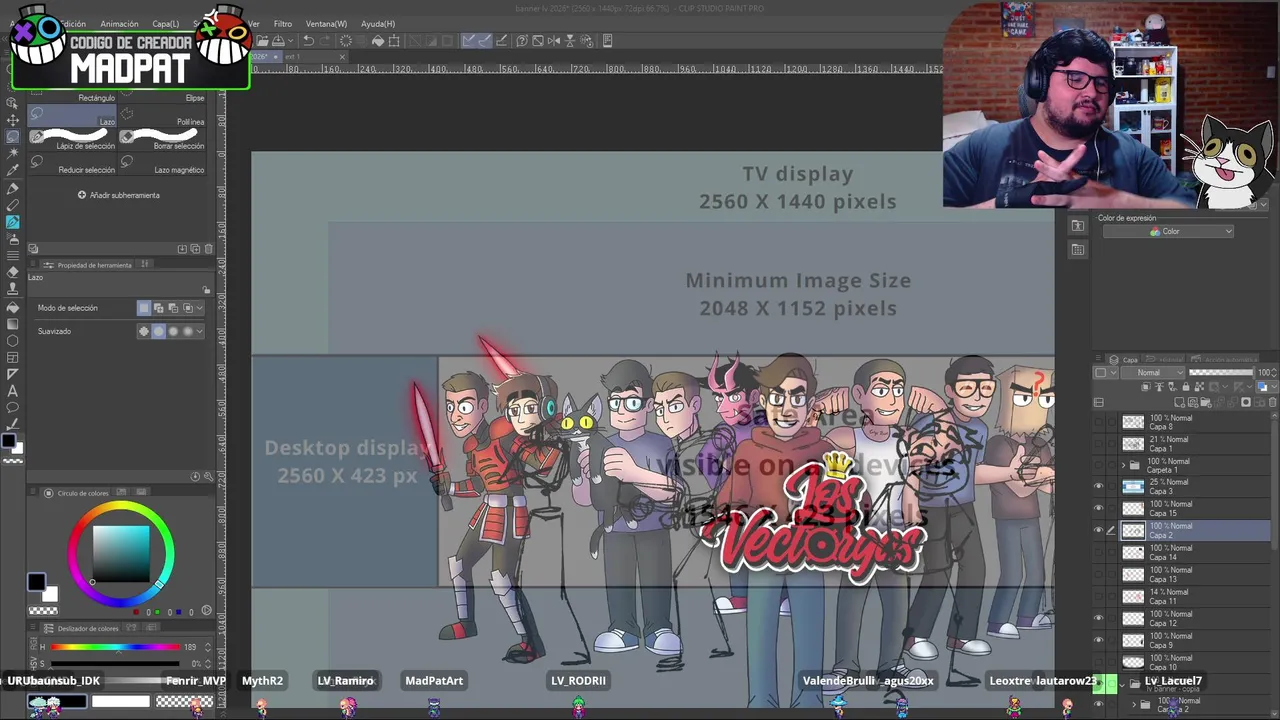1280x720 pixels.
Task: Select layer Capa 13 thumbnail
Action: point(1133,575)
